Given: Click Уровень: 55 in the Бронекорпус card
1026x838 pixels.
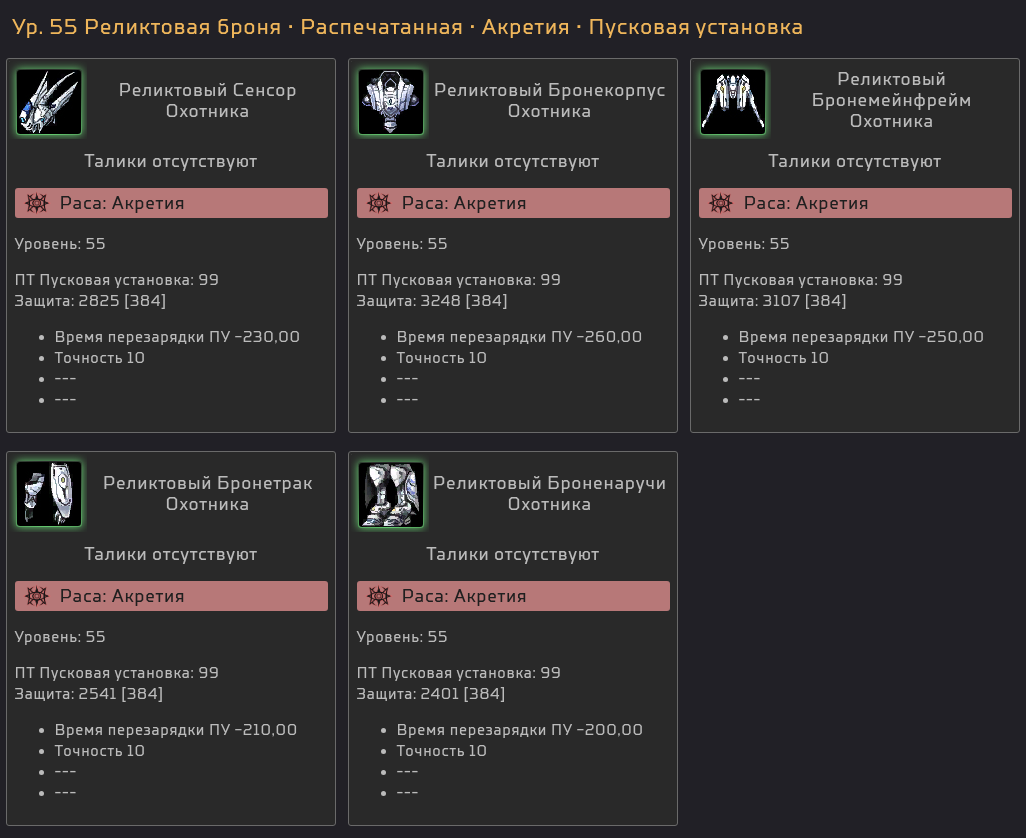Looking at the screenshot, I should (402, 244).
